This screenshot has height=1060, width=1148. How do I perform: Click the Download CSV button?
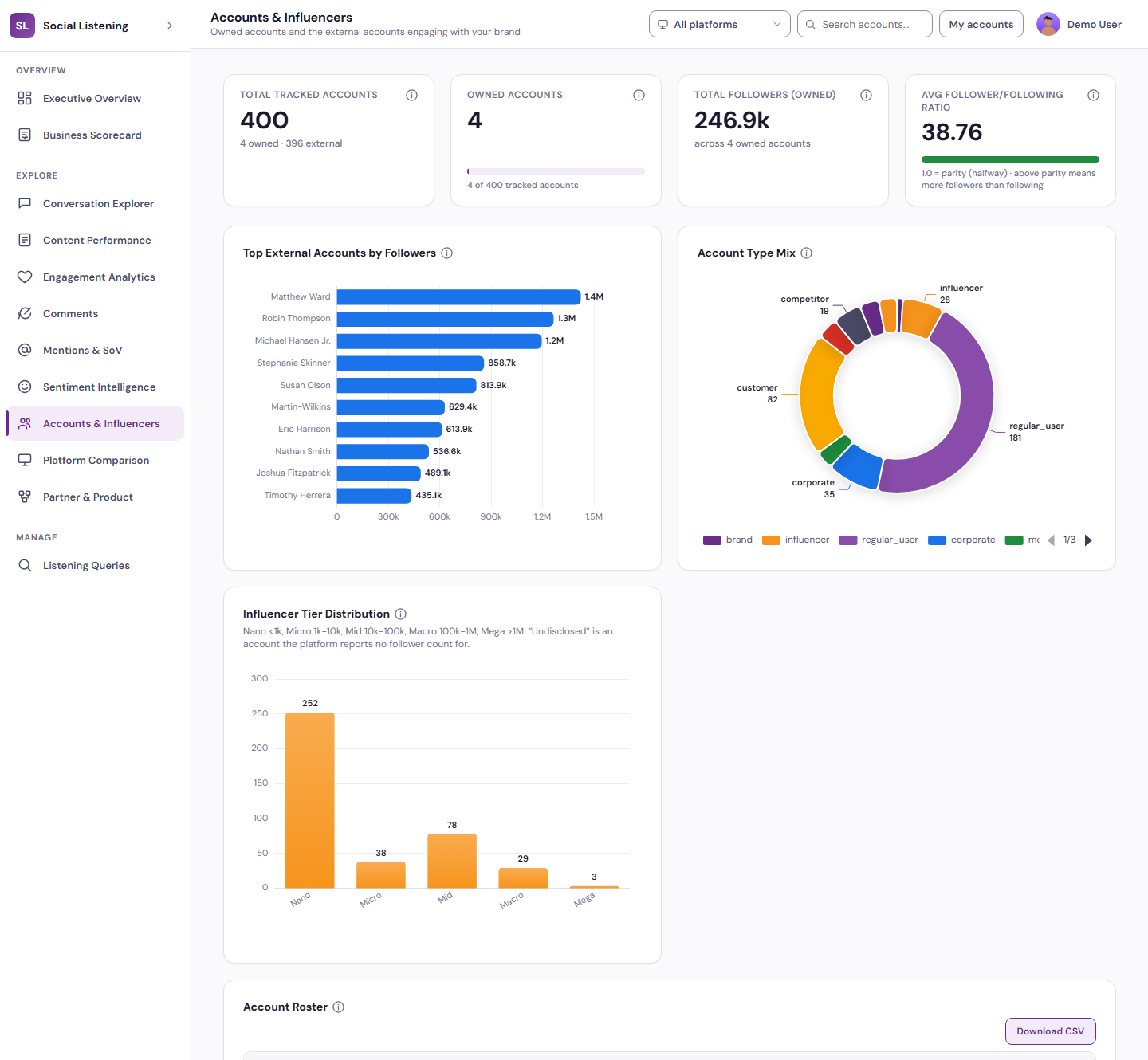coord(1050,1031)
